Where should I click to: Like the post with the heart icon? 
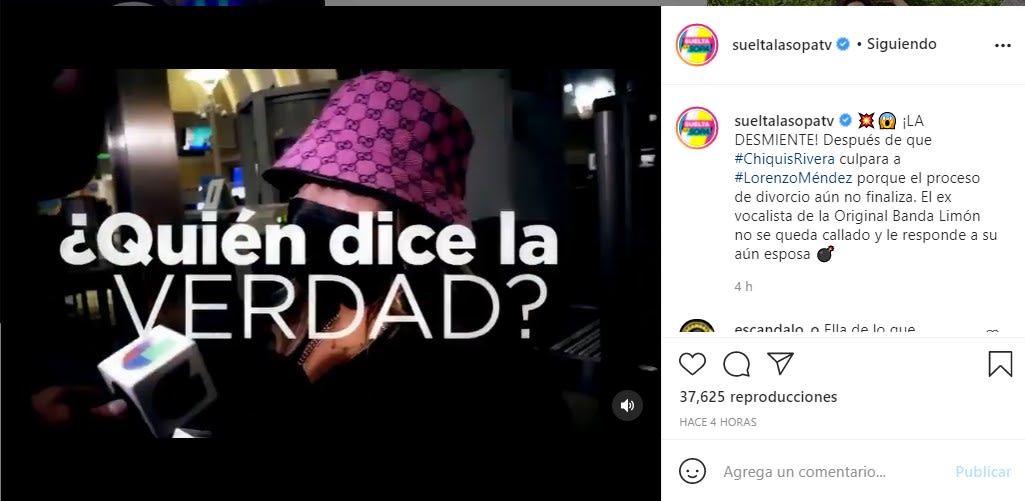(x=692, y=364)
